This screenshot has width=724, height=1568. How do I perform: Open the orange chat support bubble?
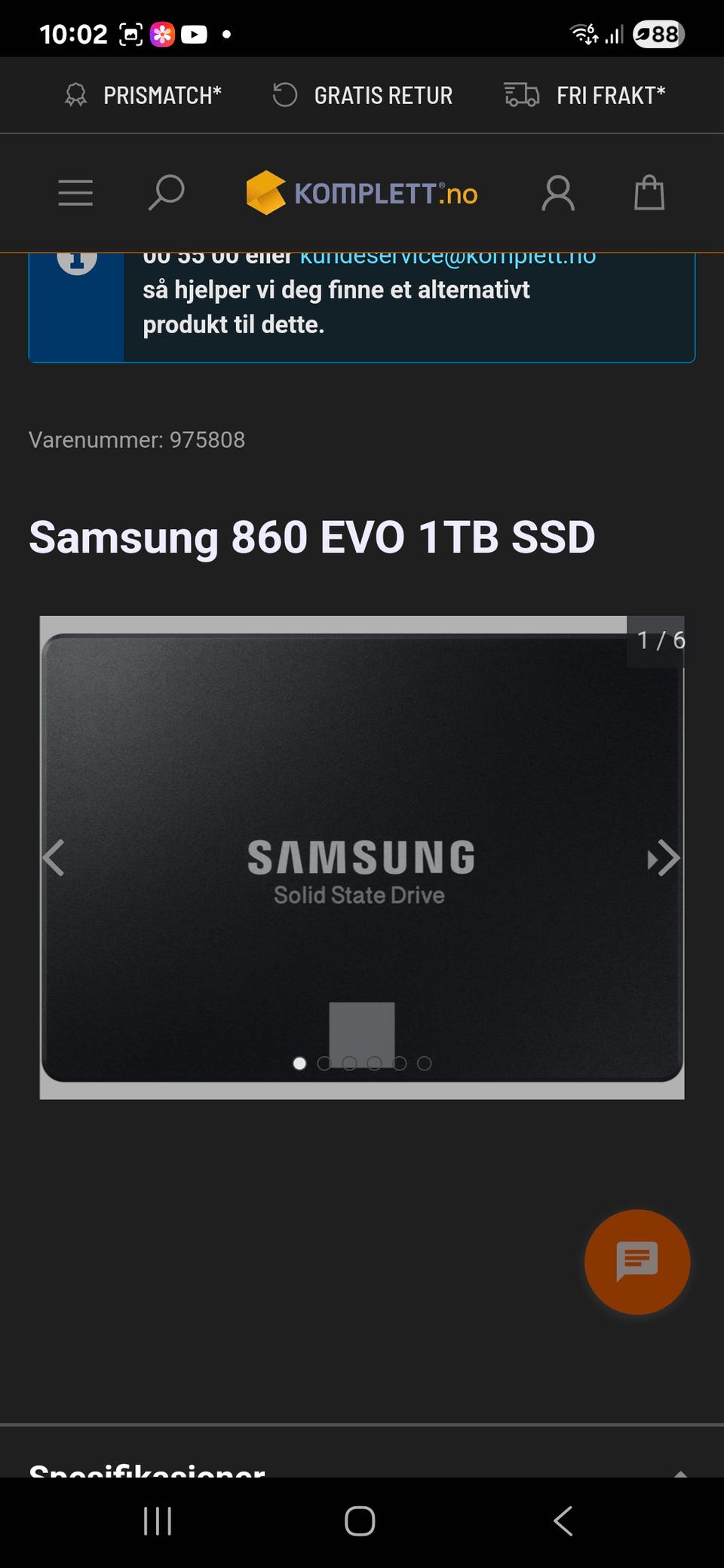click(637, 1262)
